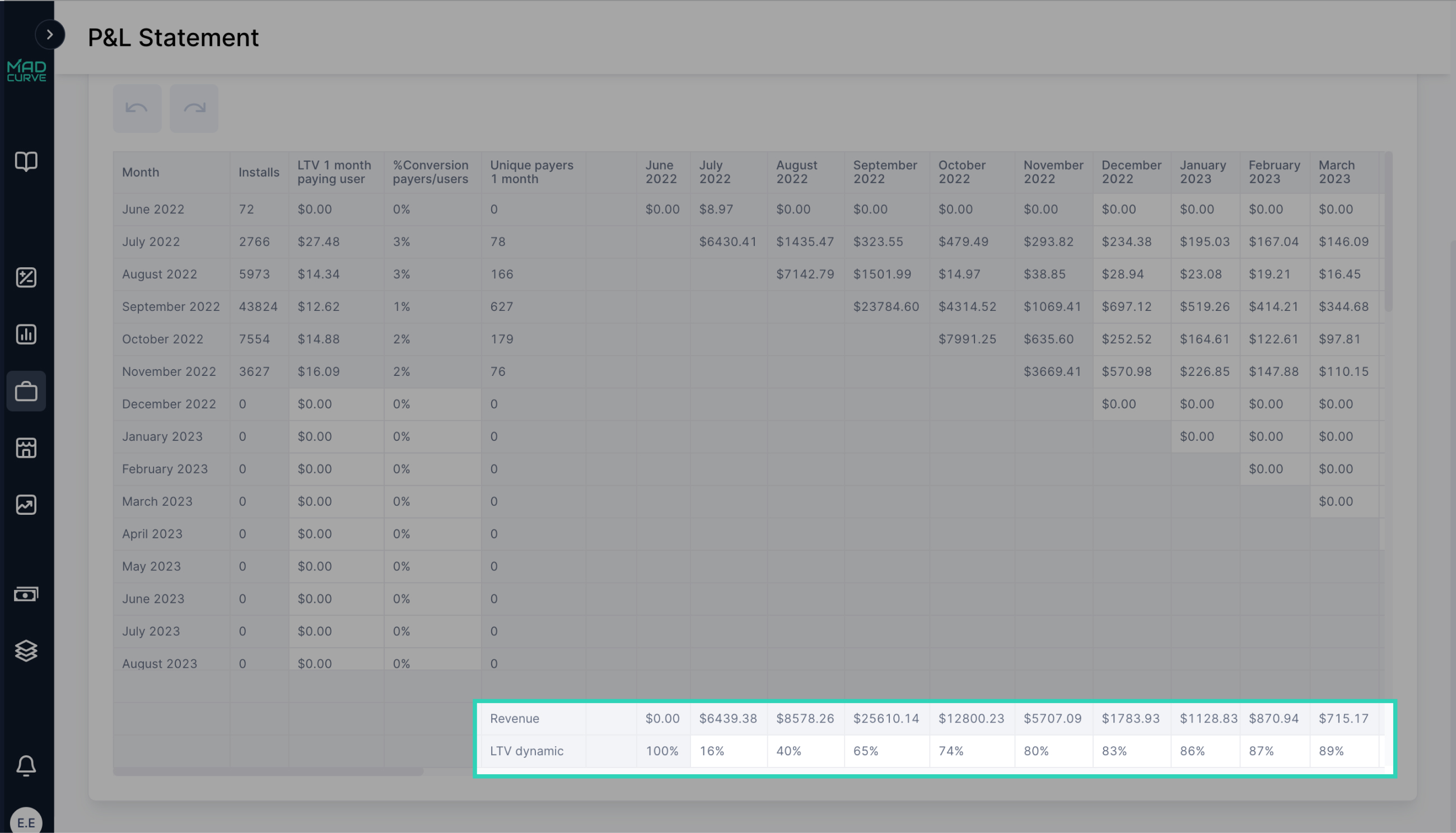1456x833 pixels.
Task: Open the E.E user avatar
Action: 26,822
